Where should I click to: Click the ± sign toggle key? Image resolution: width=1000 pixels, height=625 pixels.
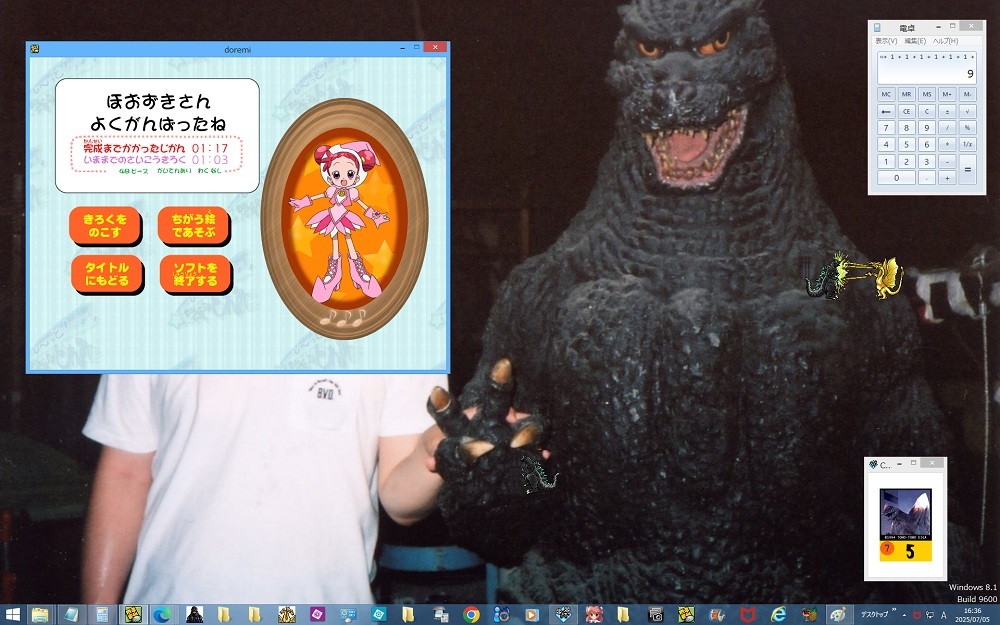click(x=947, y=111)
